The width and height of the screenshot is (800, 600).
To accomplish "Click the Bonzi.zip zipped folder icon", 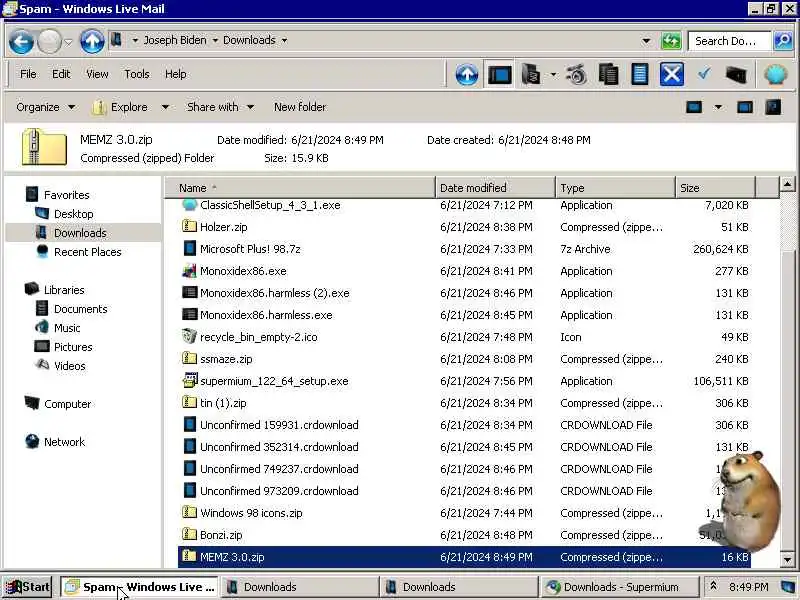I will (189, 535).
